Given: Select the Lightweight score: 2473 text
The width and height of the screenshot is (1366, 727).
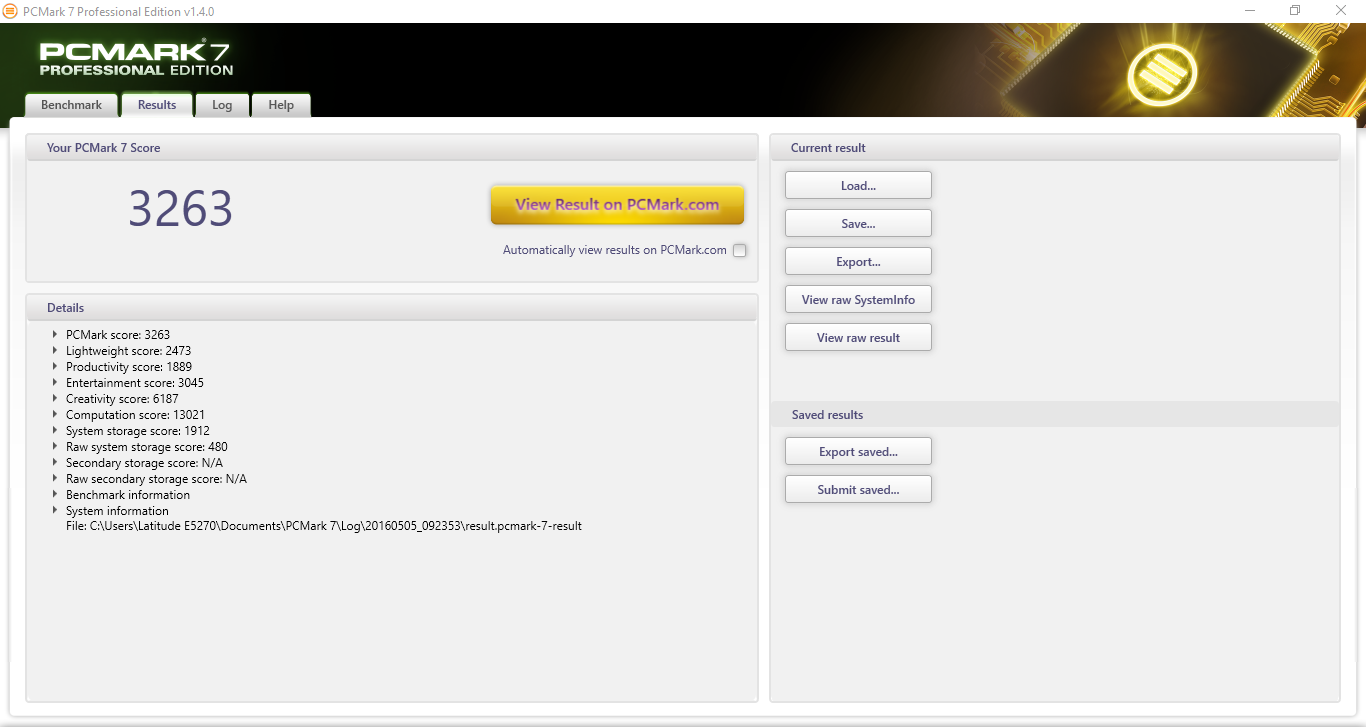Looking at the screenshot, I should point(128,351).
